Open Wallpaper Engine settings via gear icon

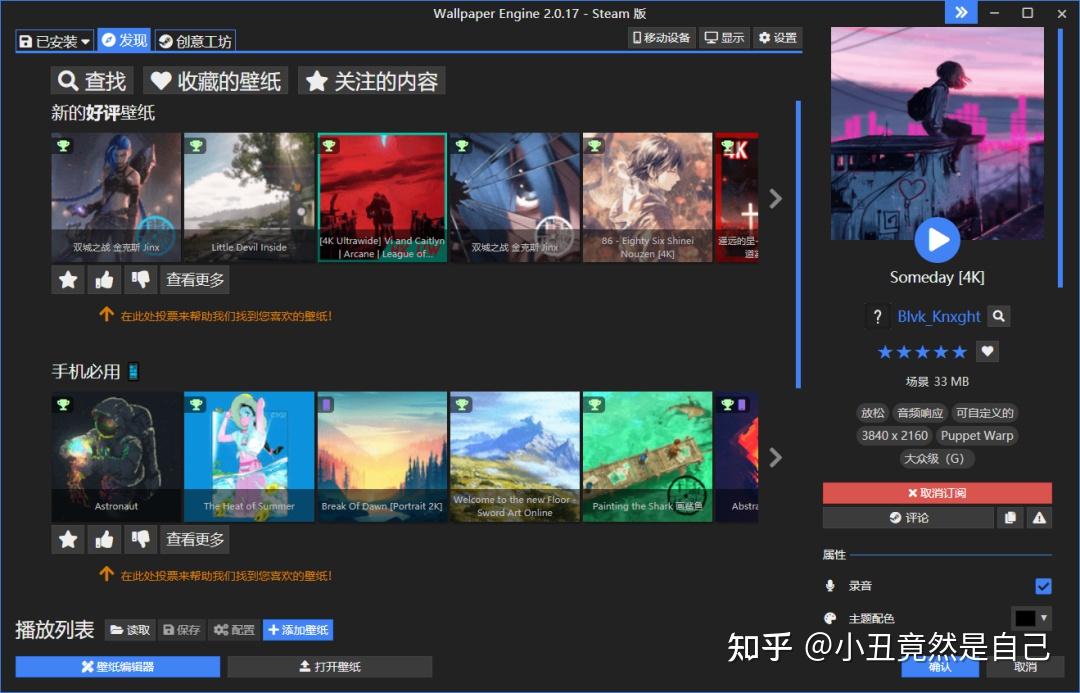[x=778, y=37]
